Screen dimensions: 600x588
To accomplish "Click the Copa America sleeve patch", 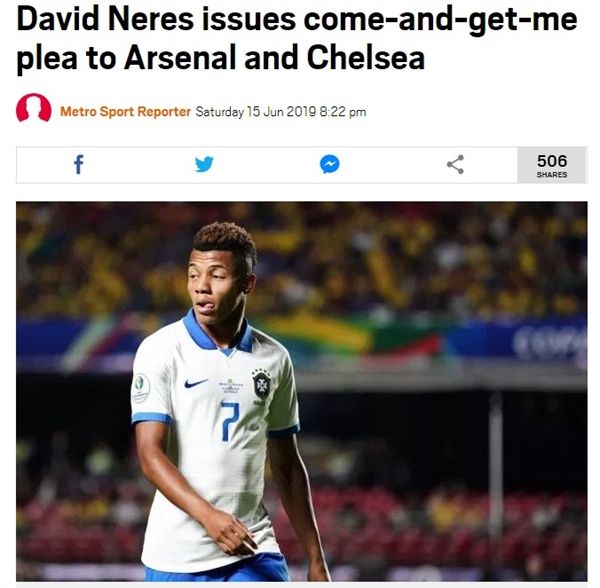I will tap(140, 388).
